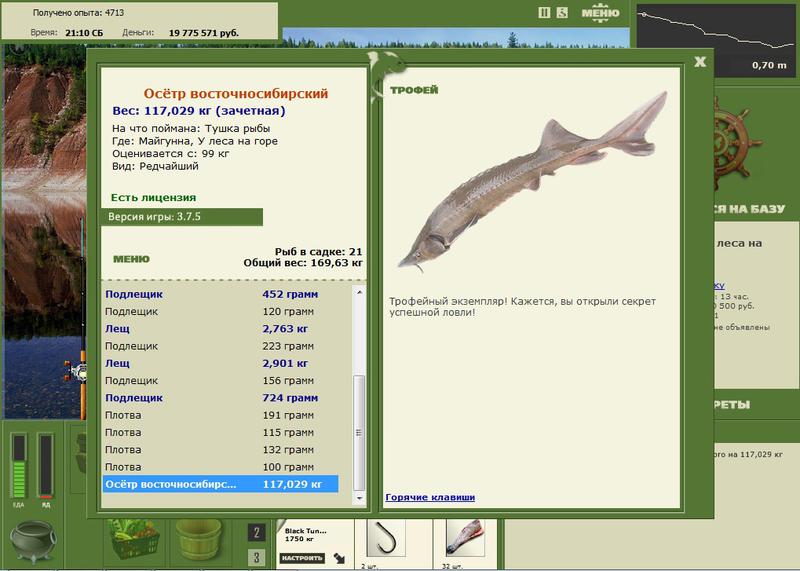Viewport: 800px width, 571px height.
Task: Switch to tackle slot 2
Action: [x=257, y=533]
